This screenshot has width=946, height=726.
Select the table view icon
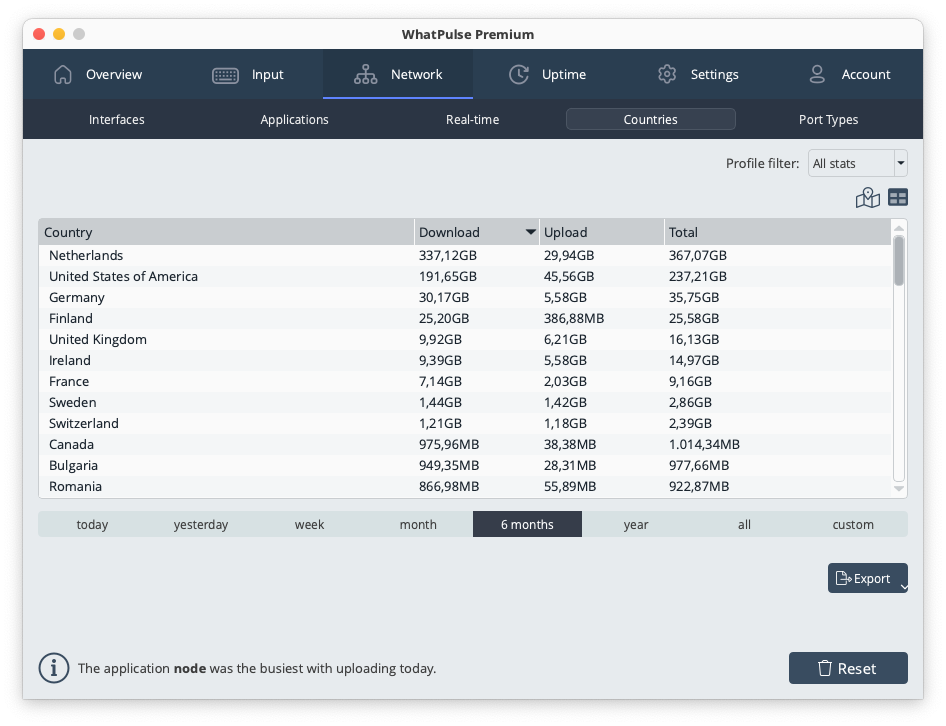click(897, 198)
